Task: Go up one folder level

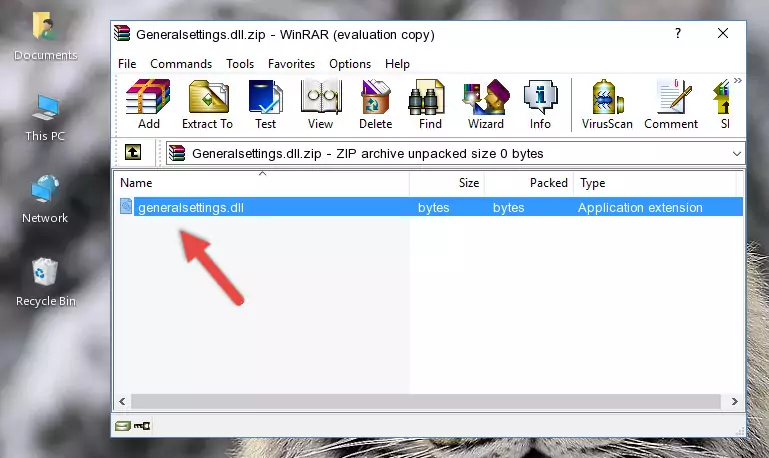Action: pyautogui.click(x=133, y=153)
